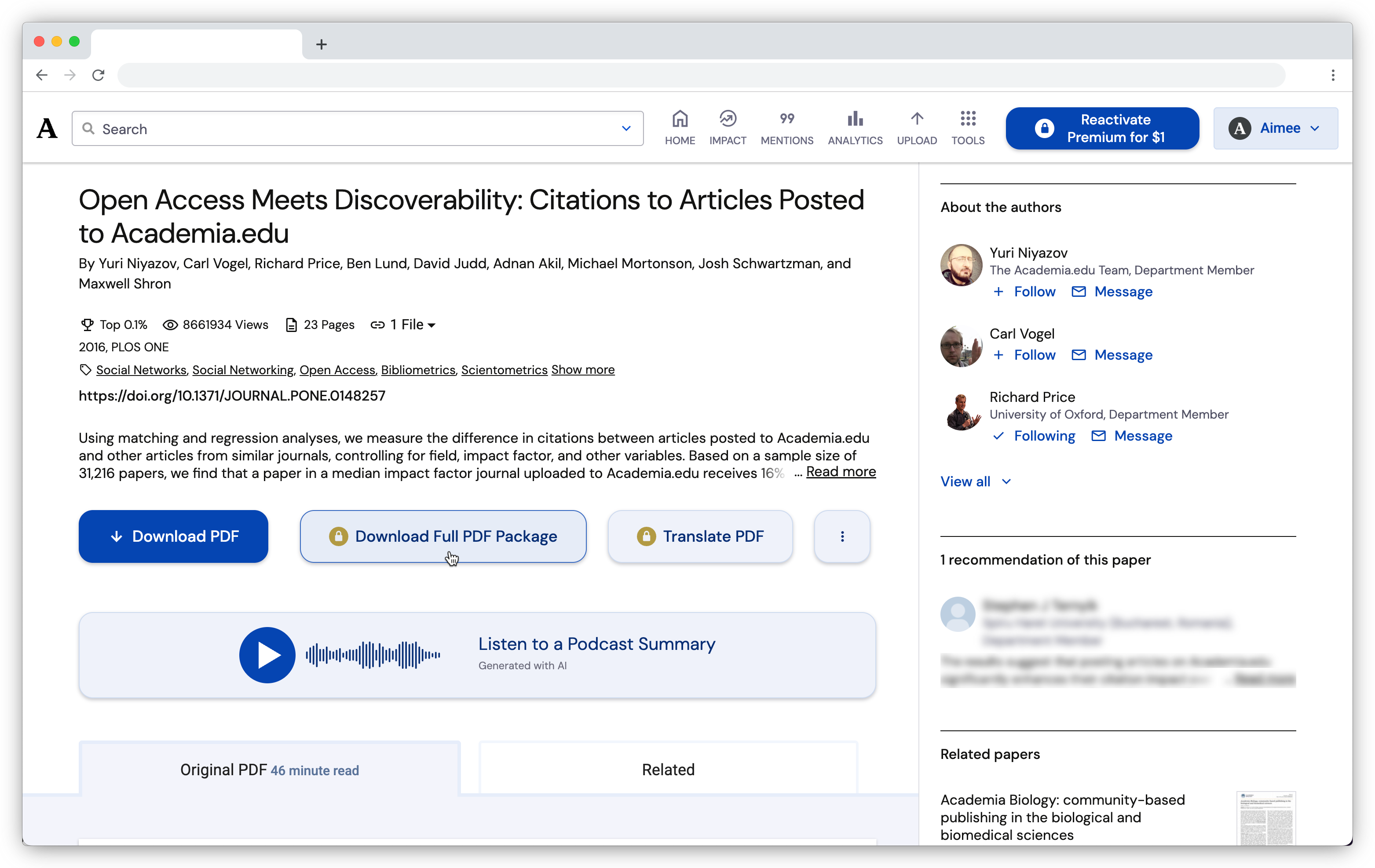The height and width of the screenshot is (868, 1375).
Task: Click Download Full PDF Package
Action: [442, 536]
